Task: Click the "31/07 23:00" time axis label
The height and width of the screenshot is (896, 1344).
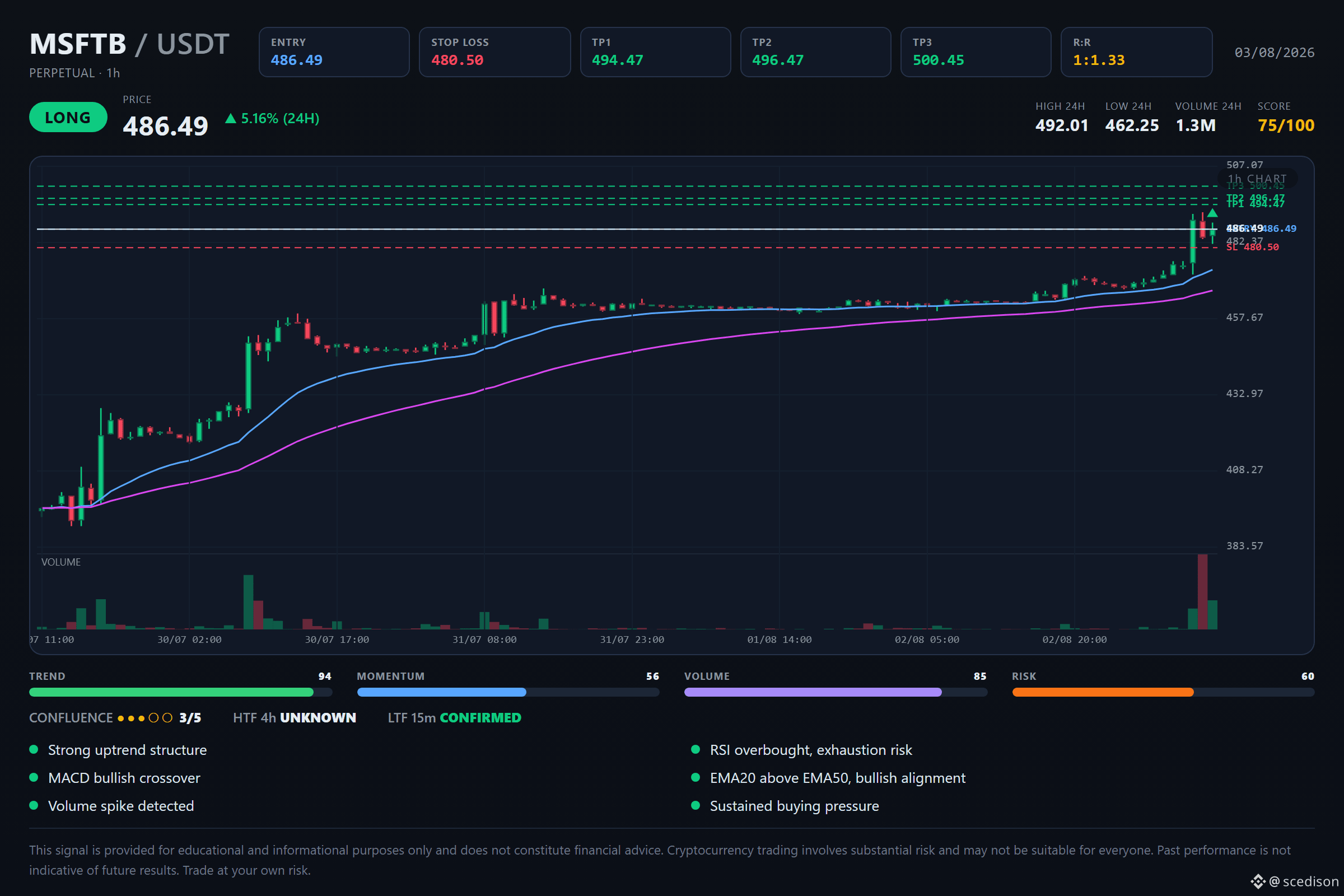Action: (632, 640)
